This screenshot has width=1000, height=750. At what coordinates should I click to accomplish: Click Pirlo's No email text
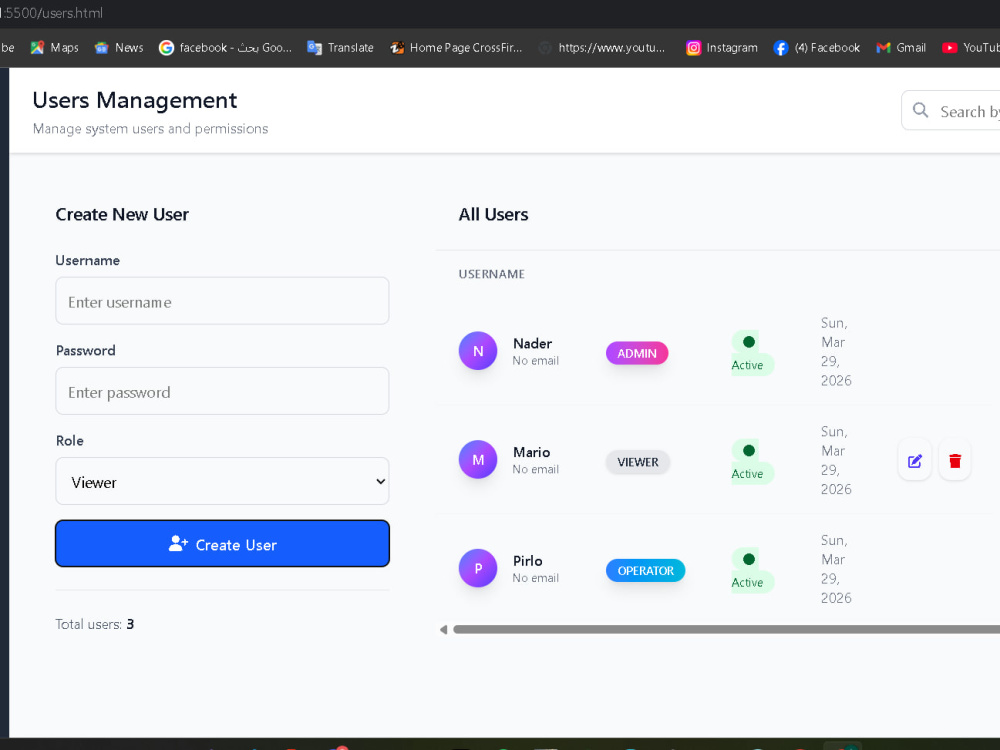536,578
